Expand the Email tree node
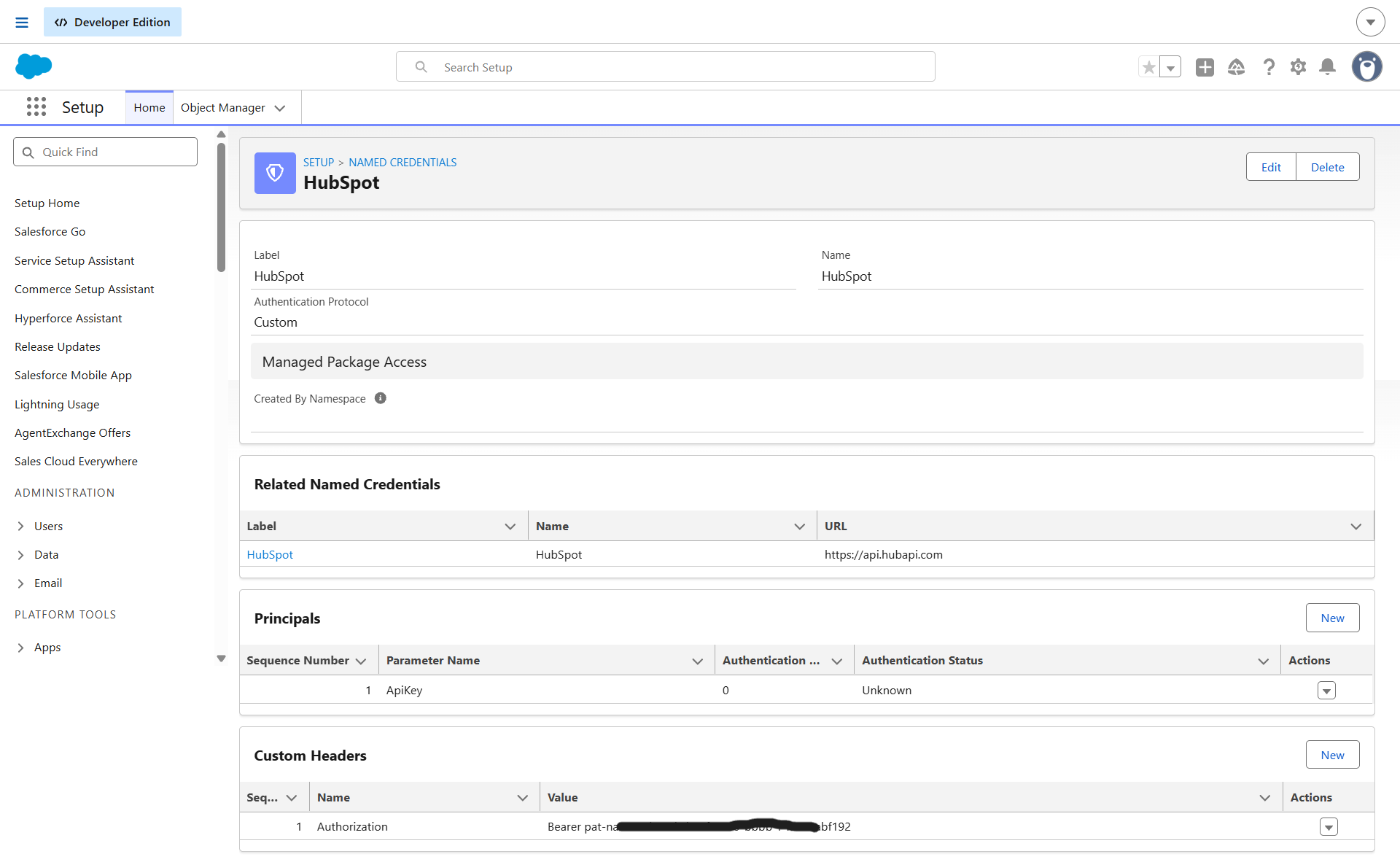This screenshot has width=1400, height=862. pos(20,583)
